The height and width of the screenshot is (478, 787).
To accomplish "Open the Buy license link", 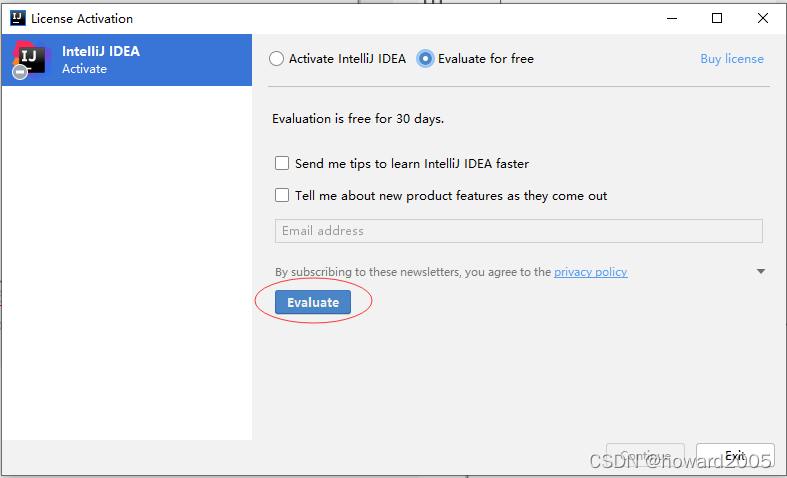I will pos(732,59).
